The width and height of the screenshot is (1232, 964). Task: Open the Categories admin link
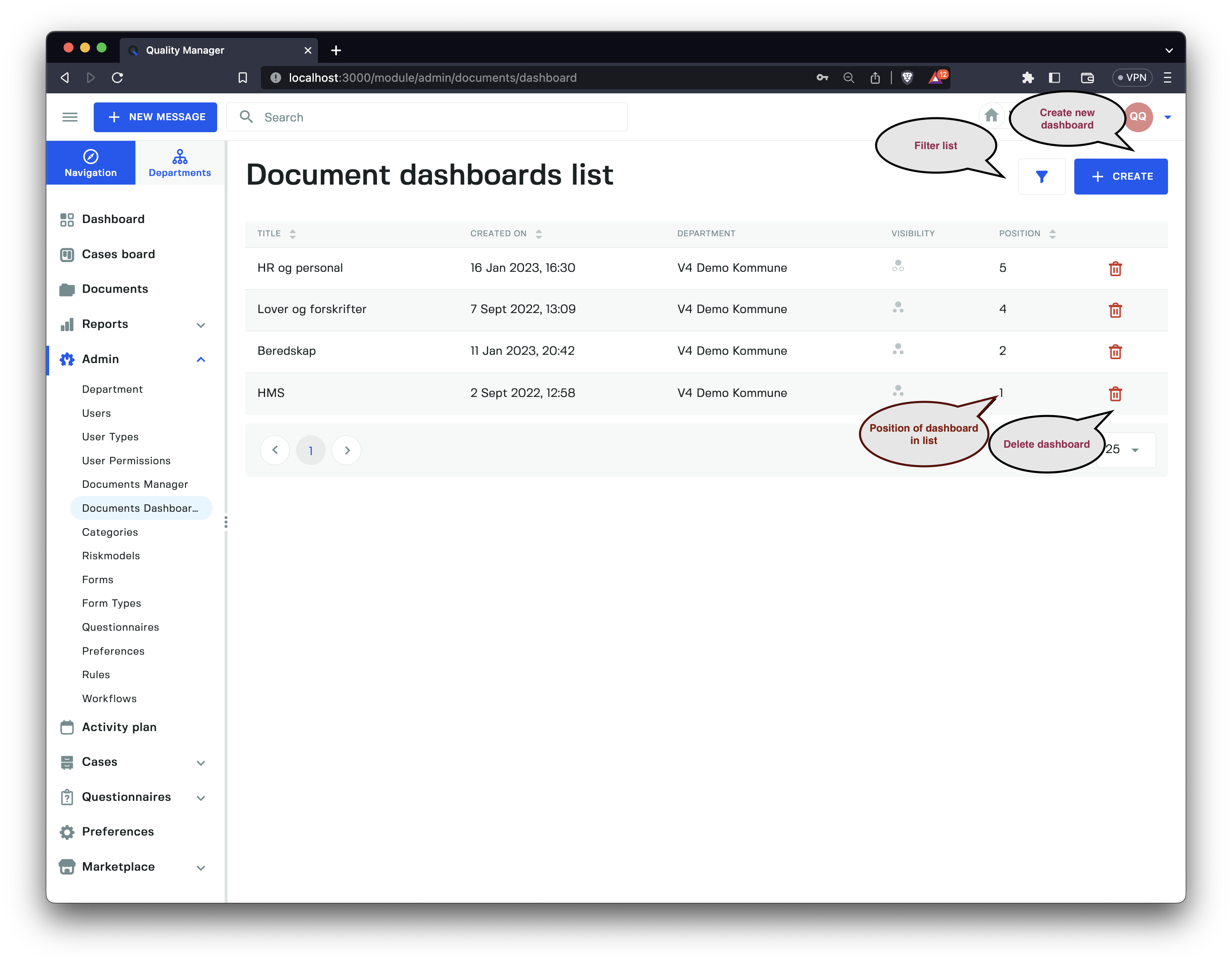pos(110,532)
